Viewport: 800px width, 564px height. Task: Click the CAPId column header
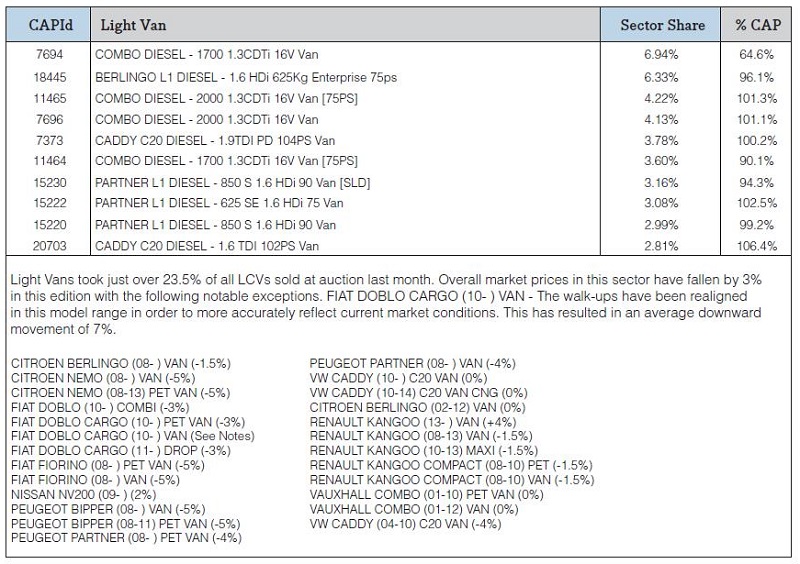[50, 25]
